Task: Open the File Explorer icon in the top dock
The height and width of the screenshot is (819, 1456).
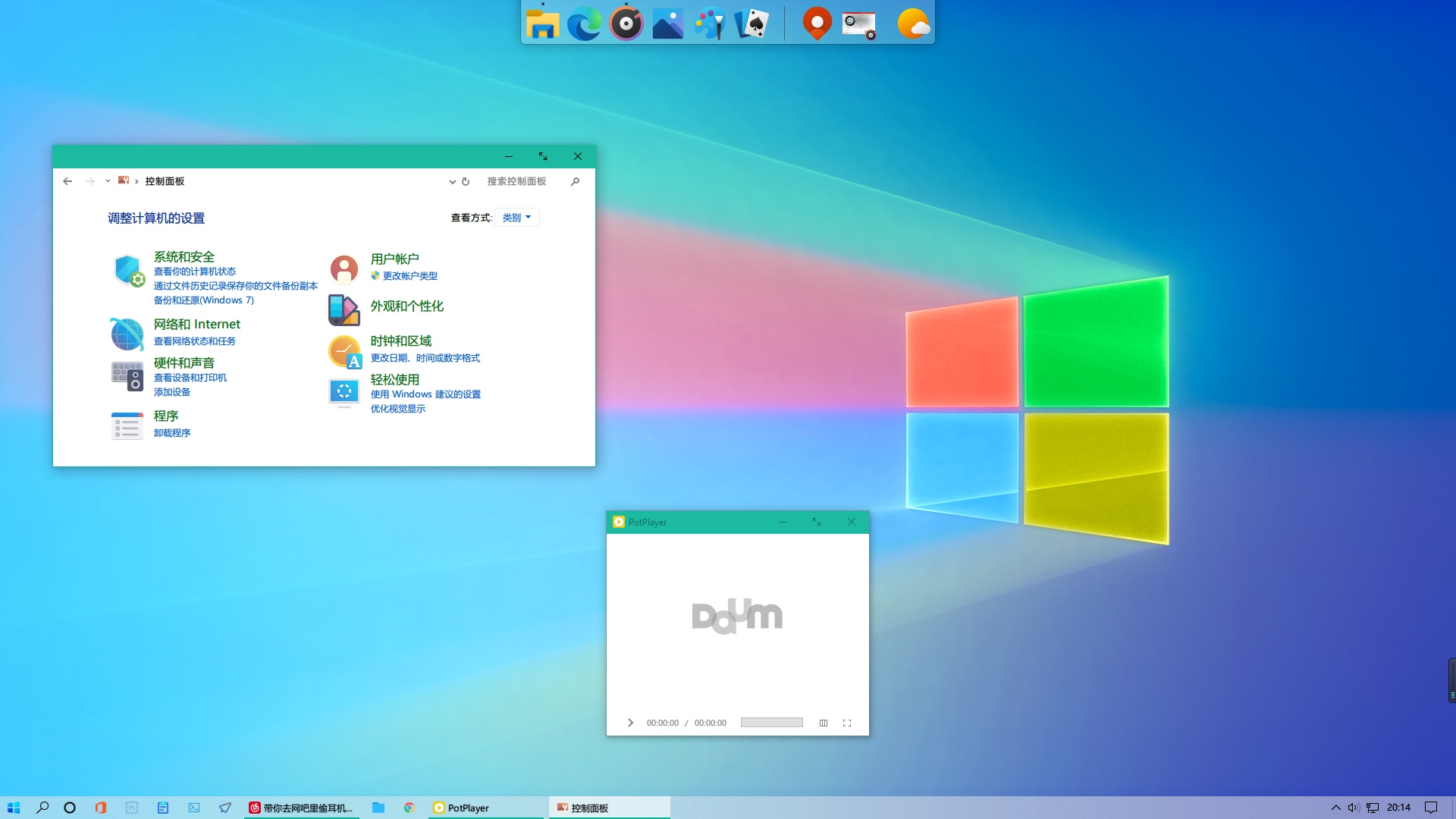Action: pos(542,24)
